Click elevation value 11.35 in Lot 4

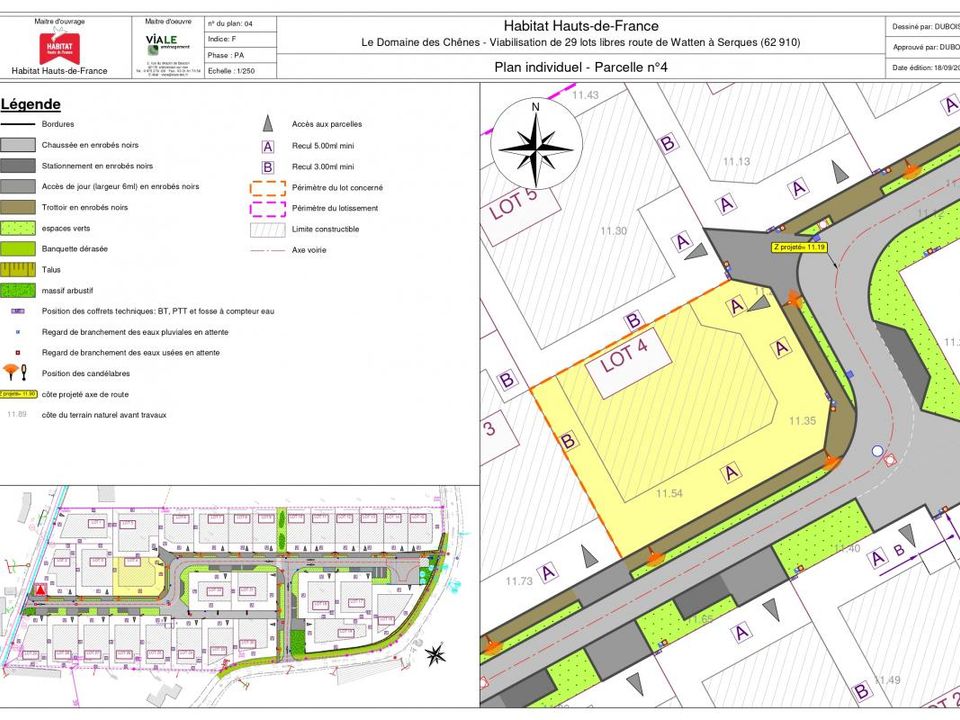[802, 421]
